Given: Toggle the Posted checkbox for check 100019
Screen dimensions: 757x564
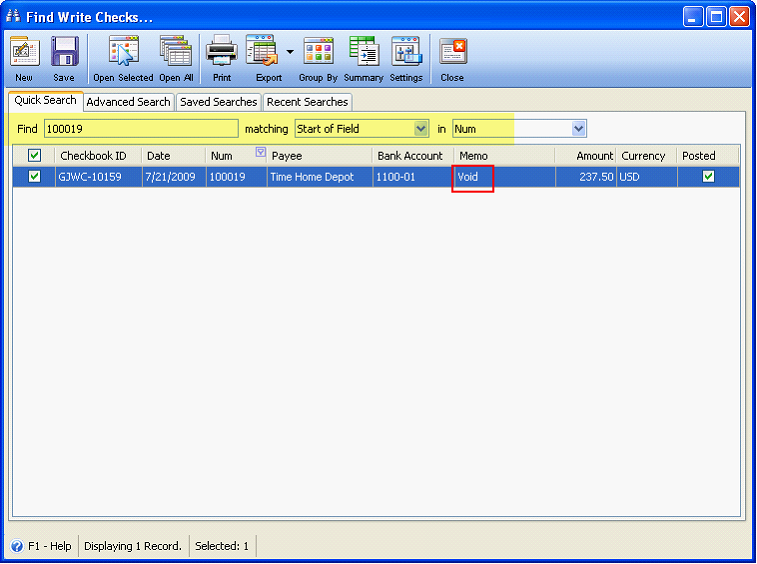Looking at the screenshot, I should click(x=708, y=177).
